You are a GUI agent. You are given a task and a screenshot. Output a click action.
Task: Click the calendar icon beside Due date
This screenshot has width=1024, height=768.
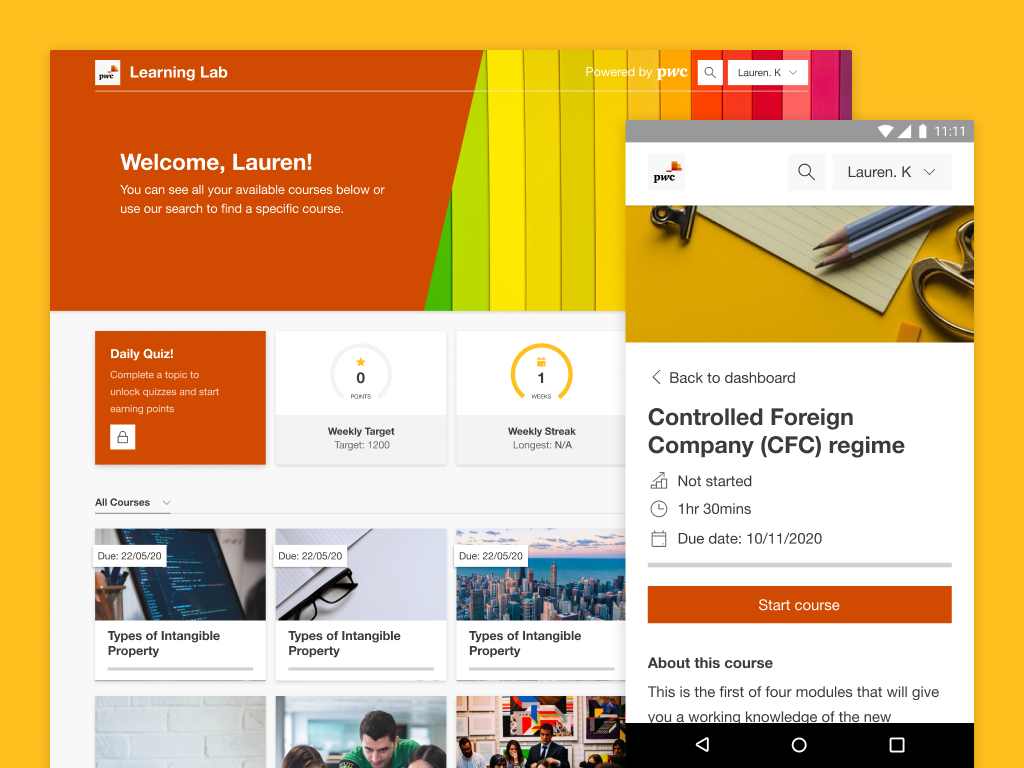[658, 539]
